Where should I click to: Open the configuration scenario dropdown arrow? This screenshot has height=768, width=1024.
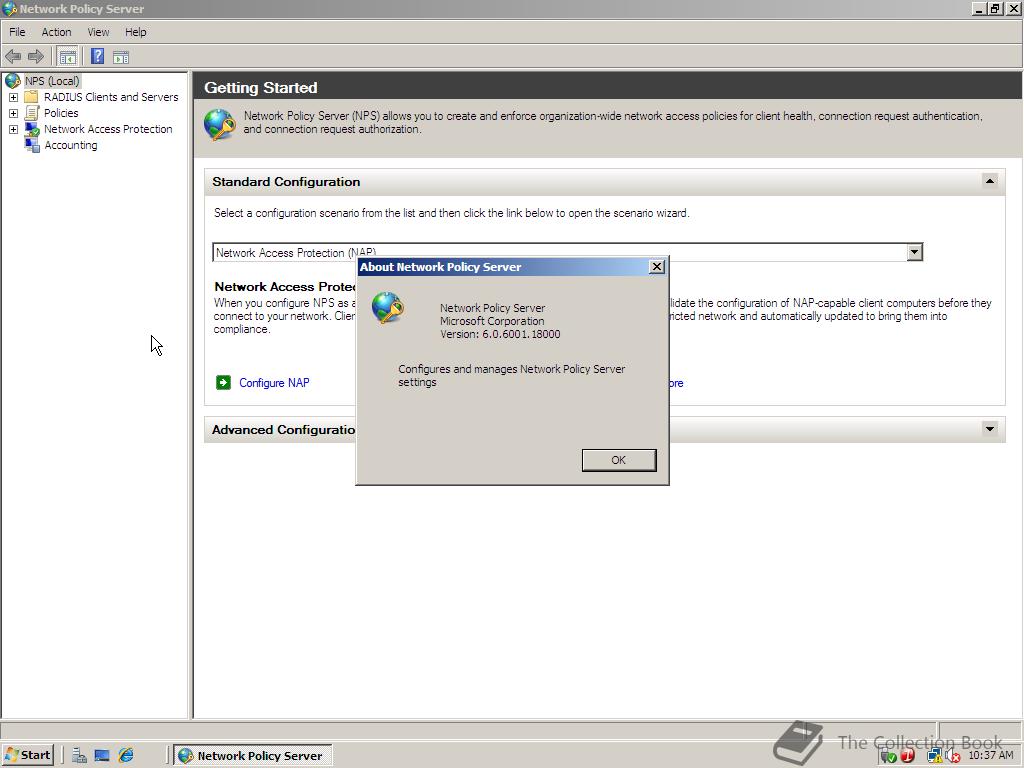[914, 252]
